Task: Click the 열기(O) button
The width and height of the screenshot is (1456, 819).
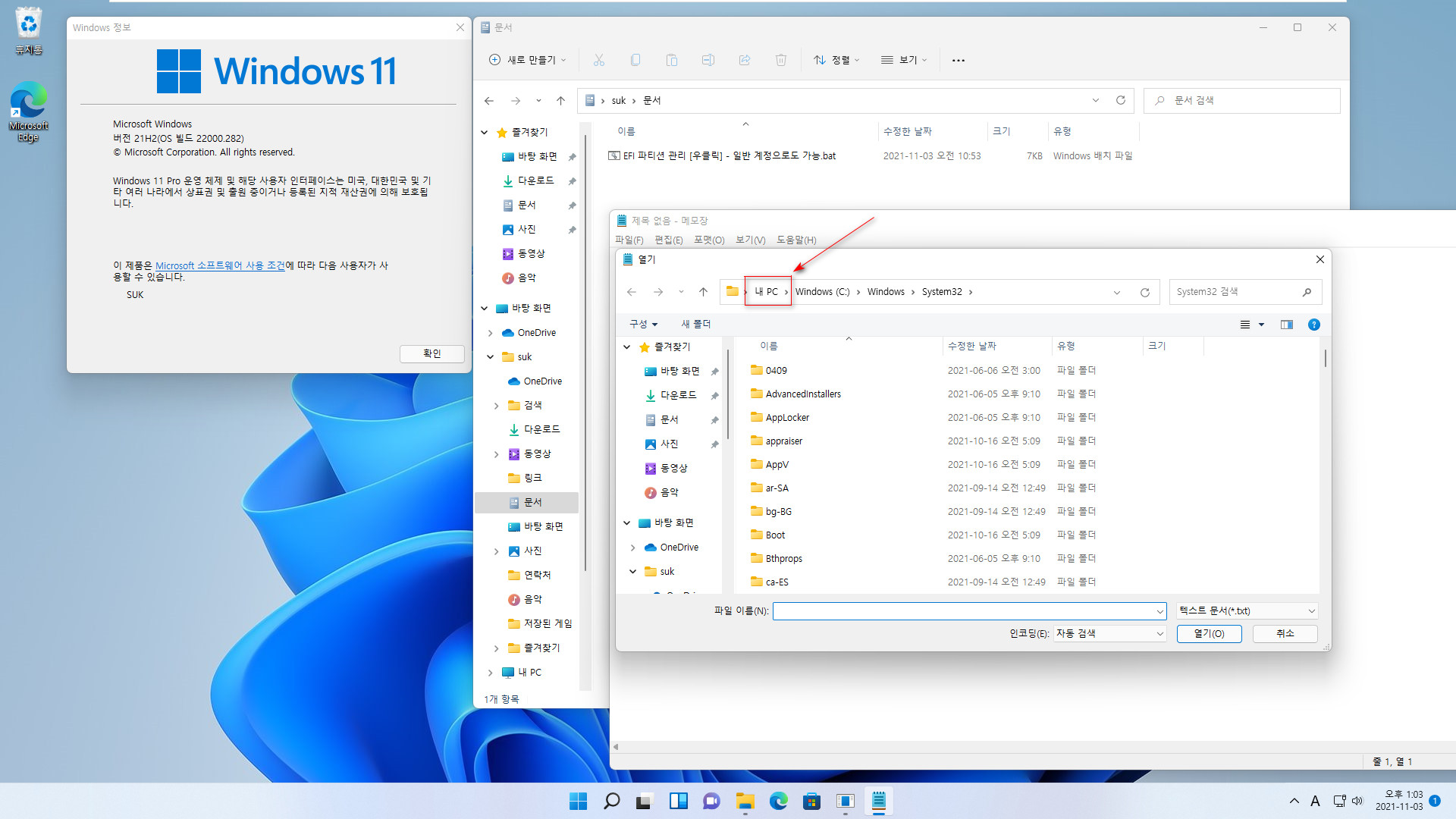Action: click(1209, 633)
